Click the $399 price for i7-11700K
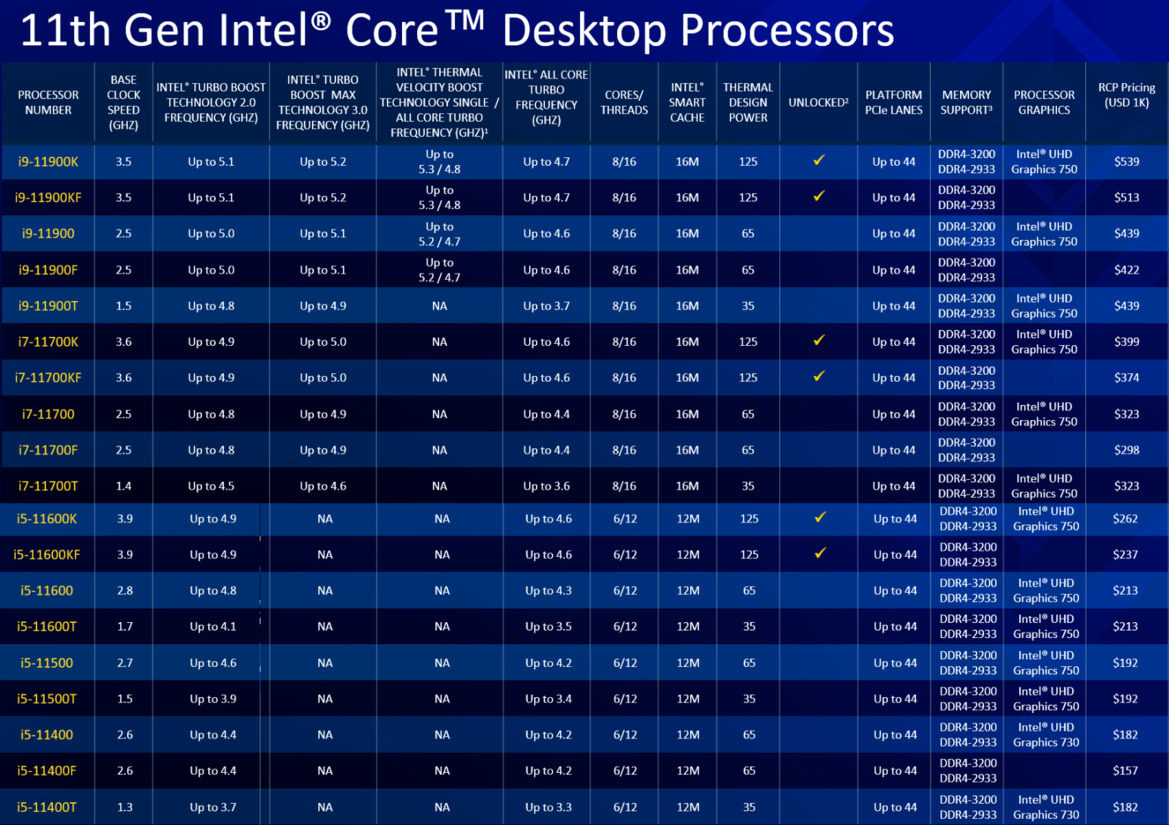The width and height of the screenshot is (1169, 825). pos(1127,341)
